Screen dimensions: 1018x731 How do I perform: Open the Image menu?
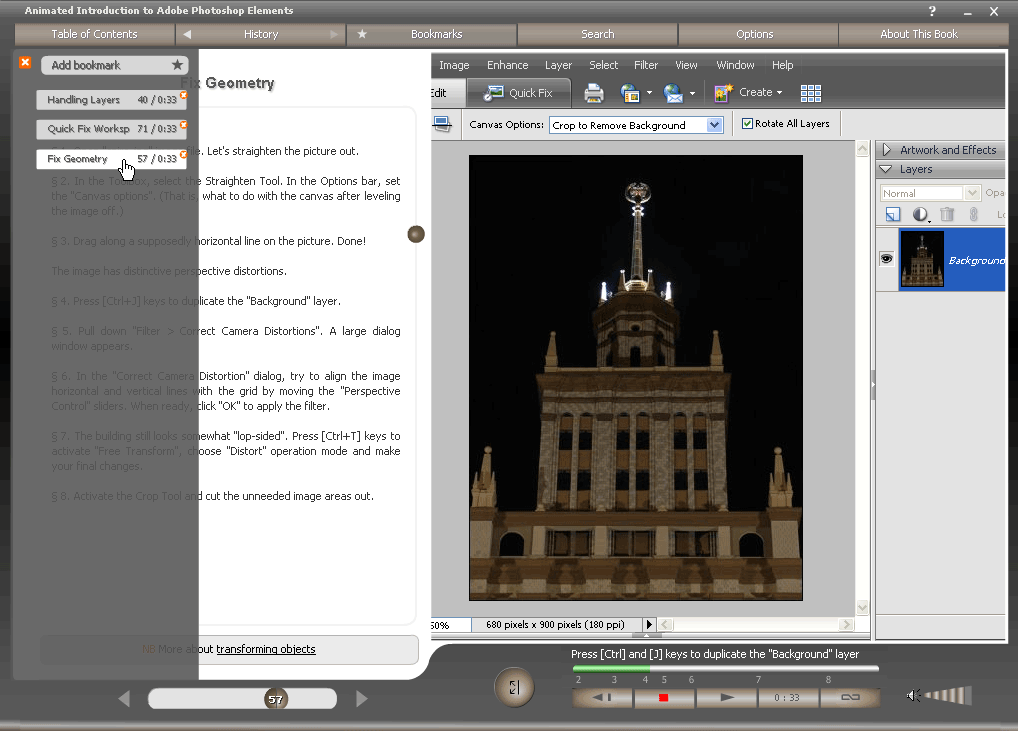coord(454,65)
